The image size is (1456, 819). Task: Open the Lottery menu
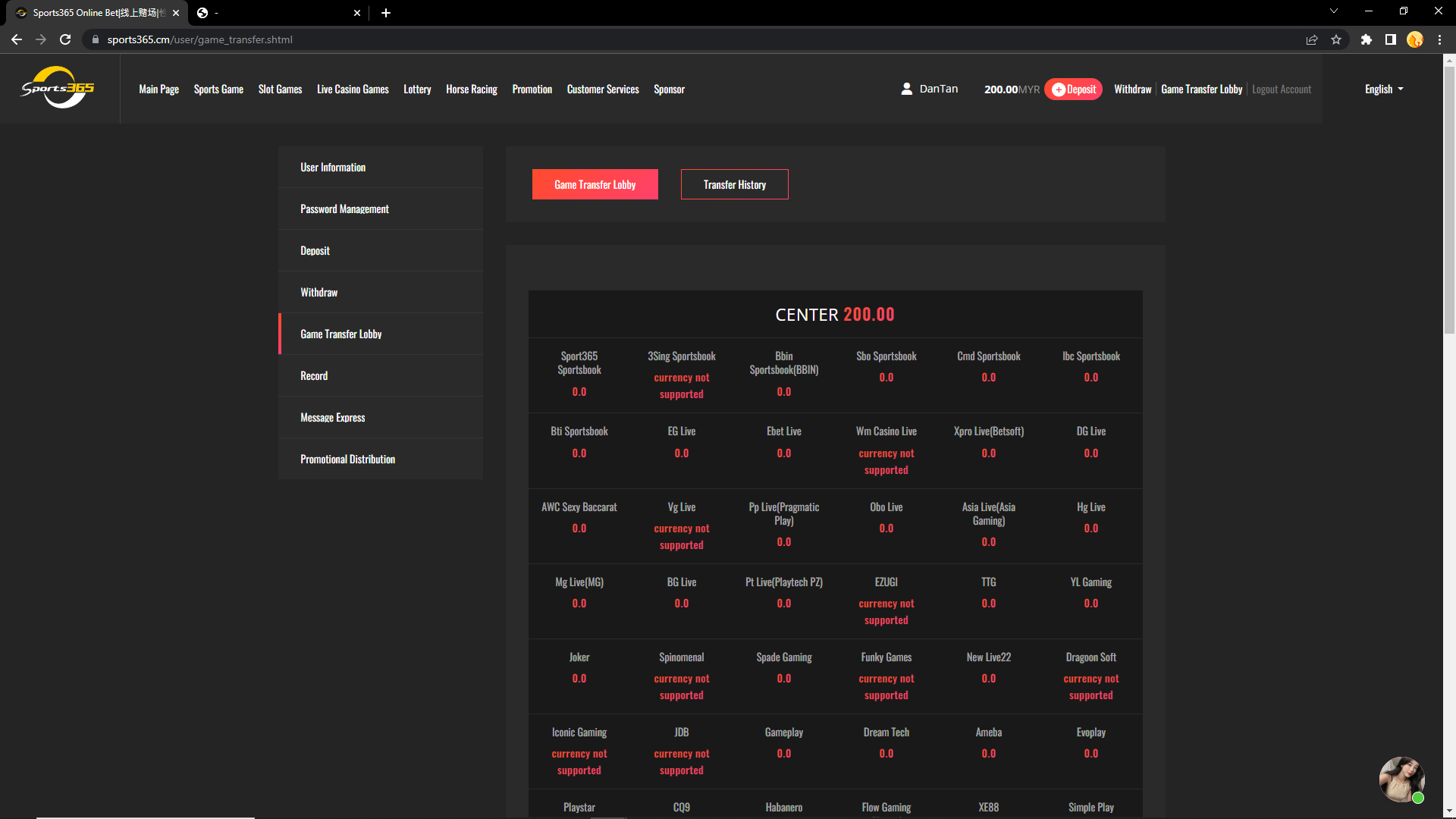[x=417, y=89]
